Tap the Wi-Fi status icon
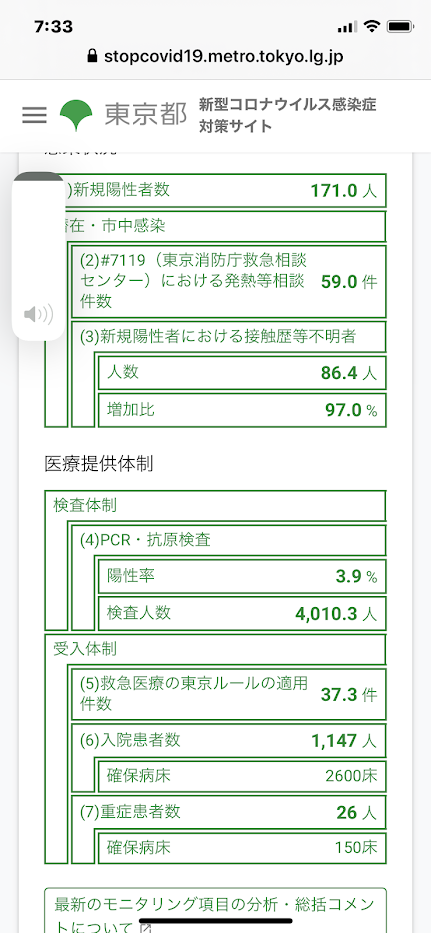Viewport: 431px width, 933px height. click(x=373, y=26)
